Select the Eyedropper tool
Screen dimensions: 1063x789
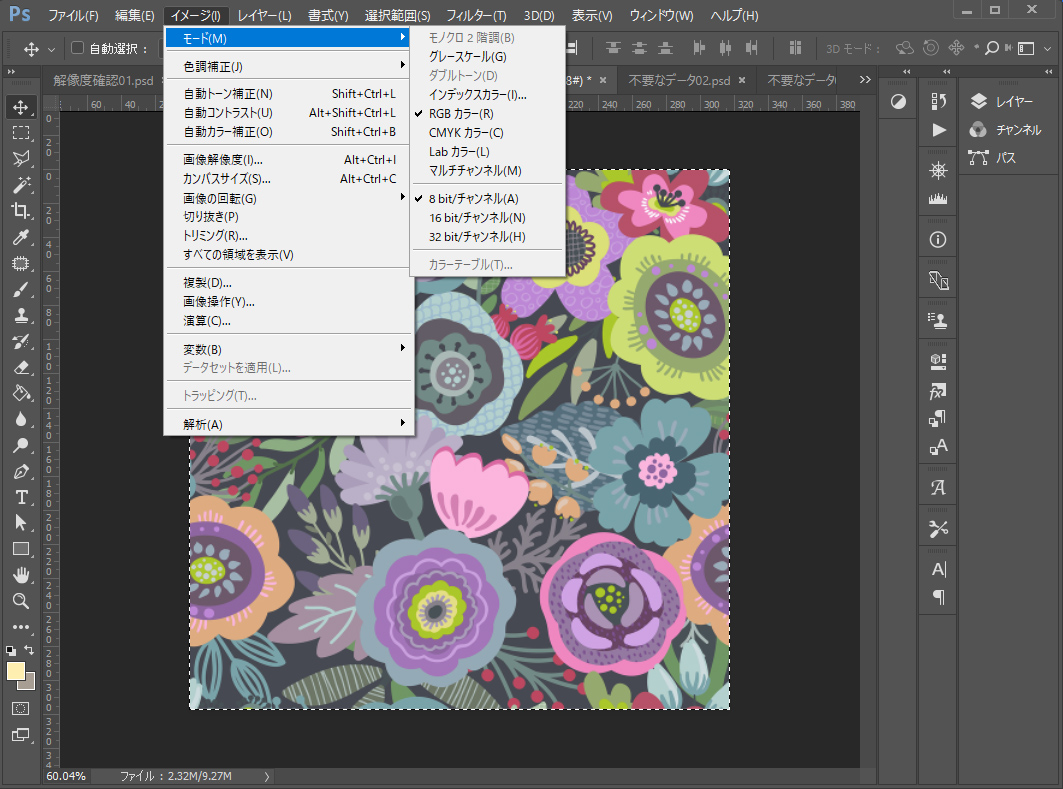point(21,237)
